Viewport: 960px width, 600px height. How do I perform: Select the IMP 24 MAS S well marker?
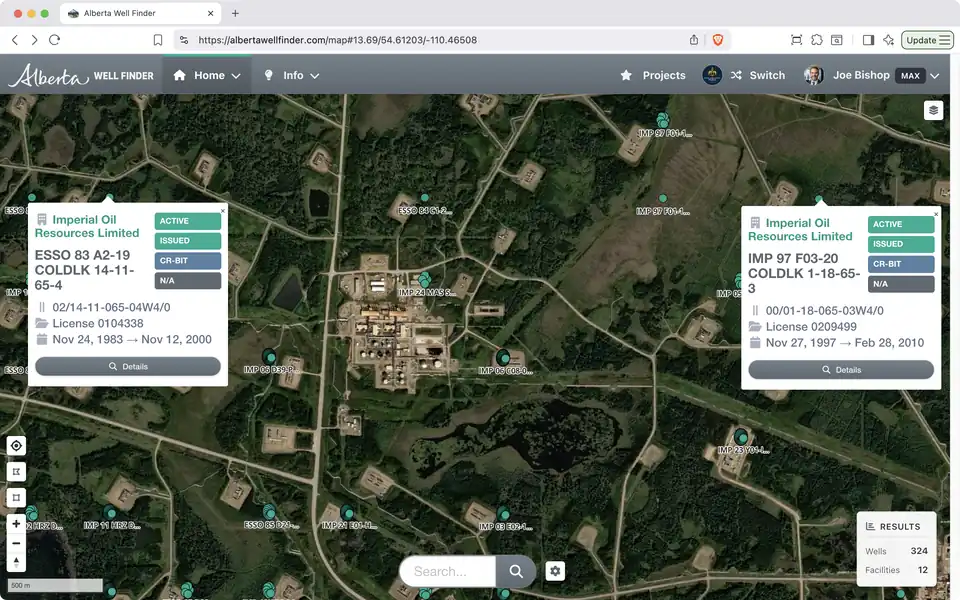[x=424, y=280]
